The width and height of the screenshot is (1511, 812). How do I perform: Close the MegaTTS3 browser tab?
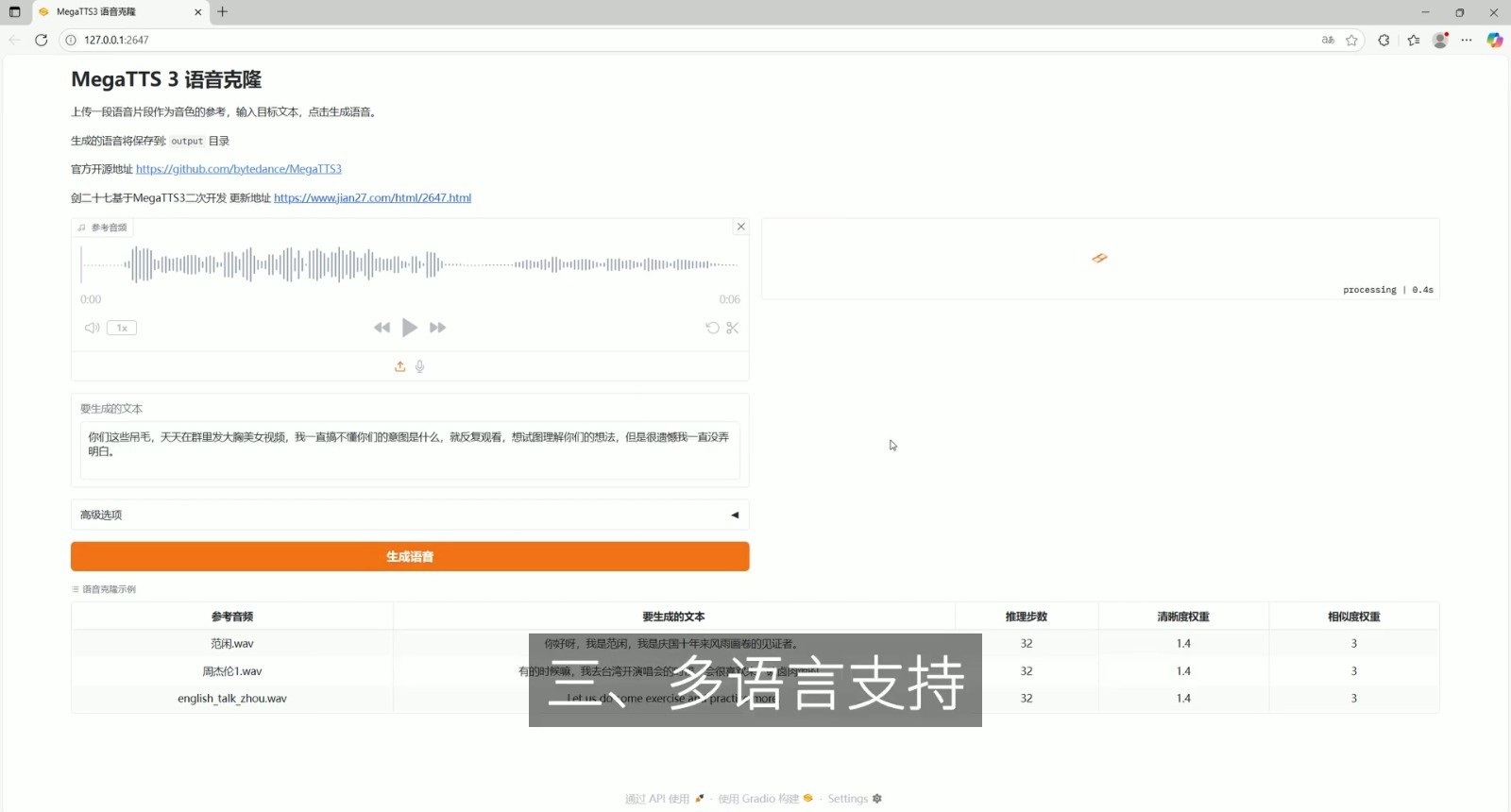tap(197, 12)
